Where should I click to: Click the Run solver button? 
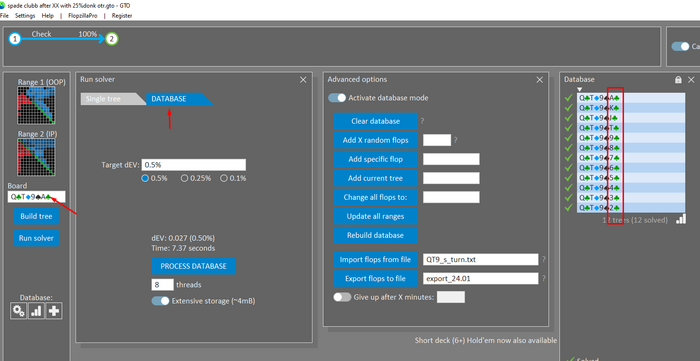[x=36, y=238]
